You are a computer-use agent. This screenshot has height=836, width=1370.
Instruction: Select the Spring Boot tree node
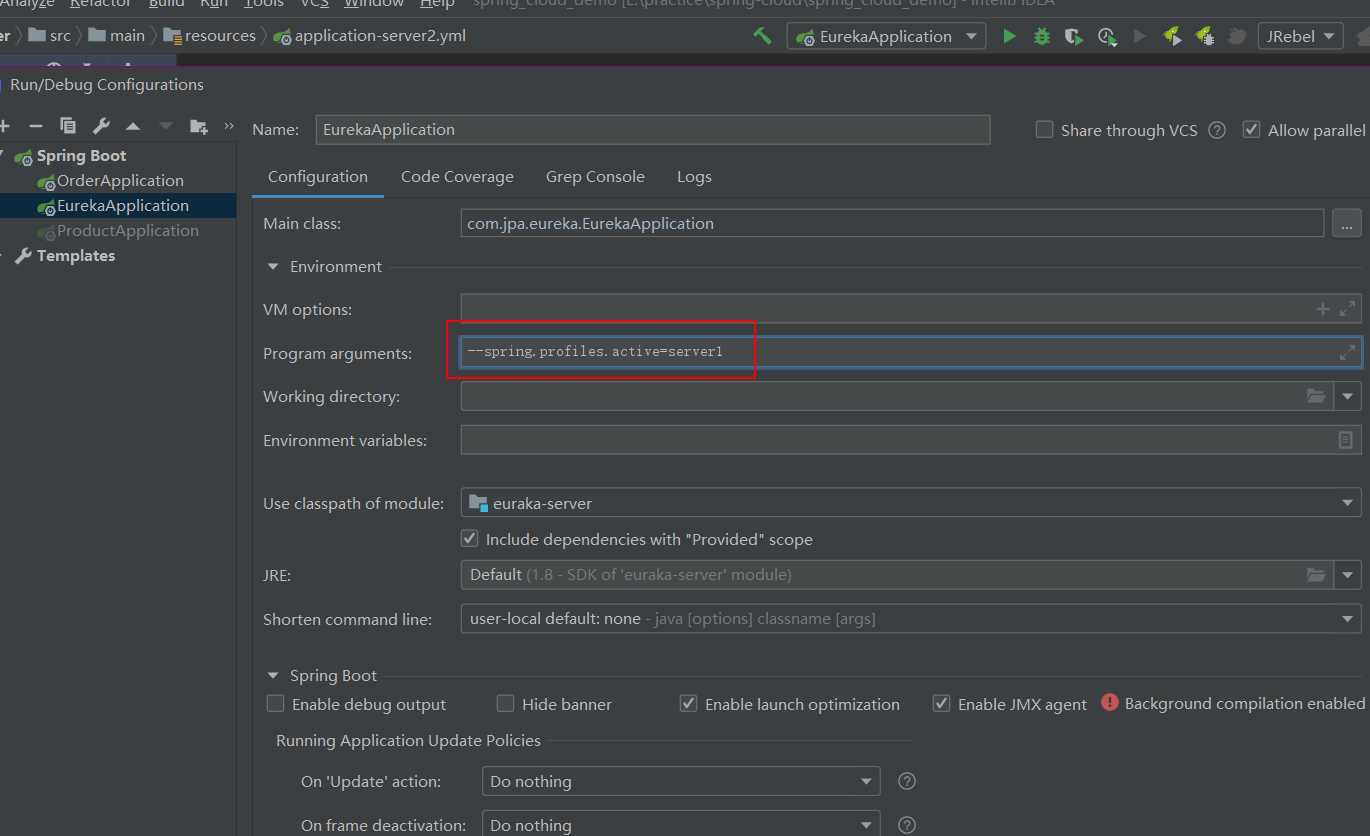tap(81, 156)
